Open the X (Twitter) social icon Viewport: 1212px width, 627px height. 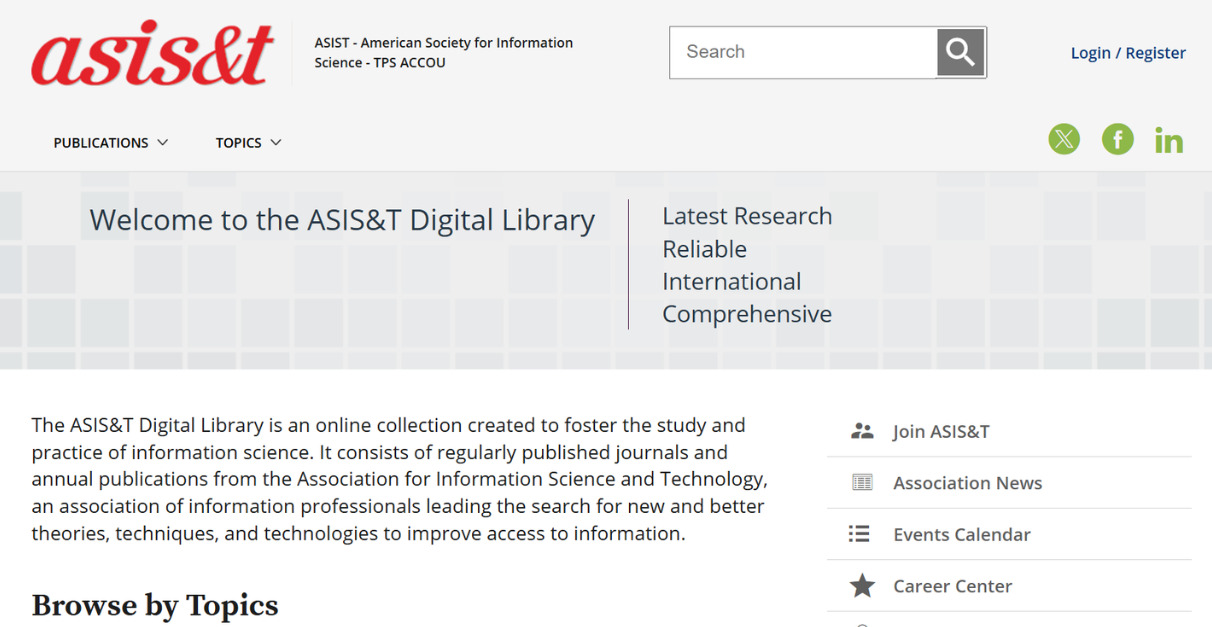[1064, 139]
